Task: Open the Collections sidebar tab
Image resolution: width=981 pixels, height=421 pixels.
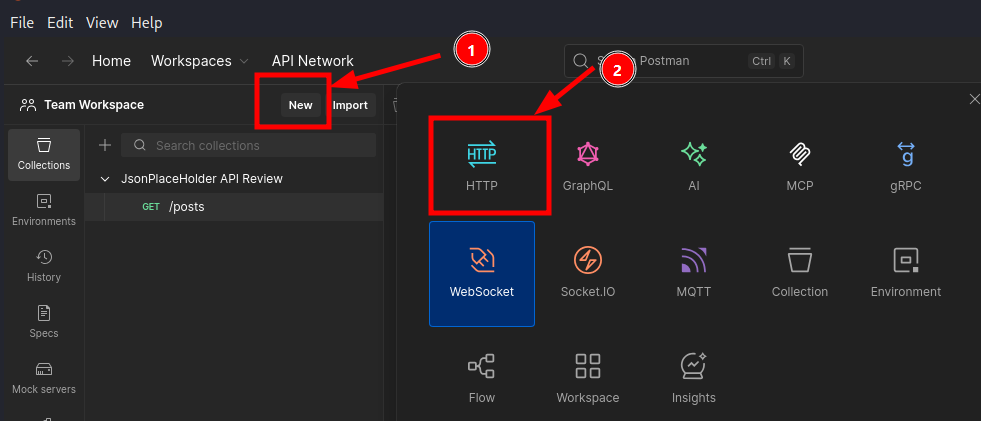Action: 44,155
